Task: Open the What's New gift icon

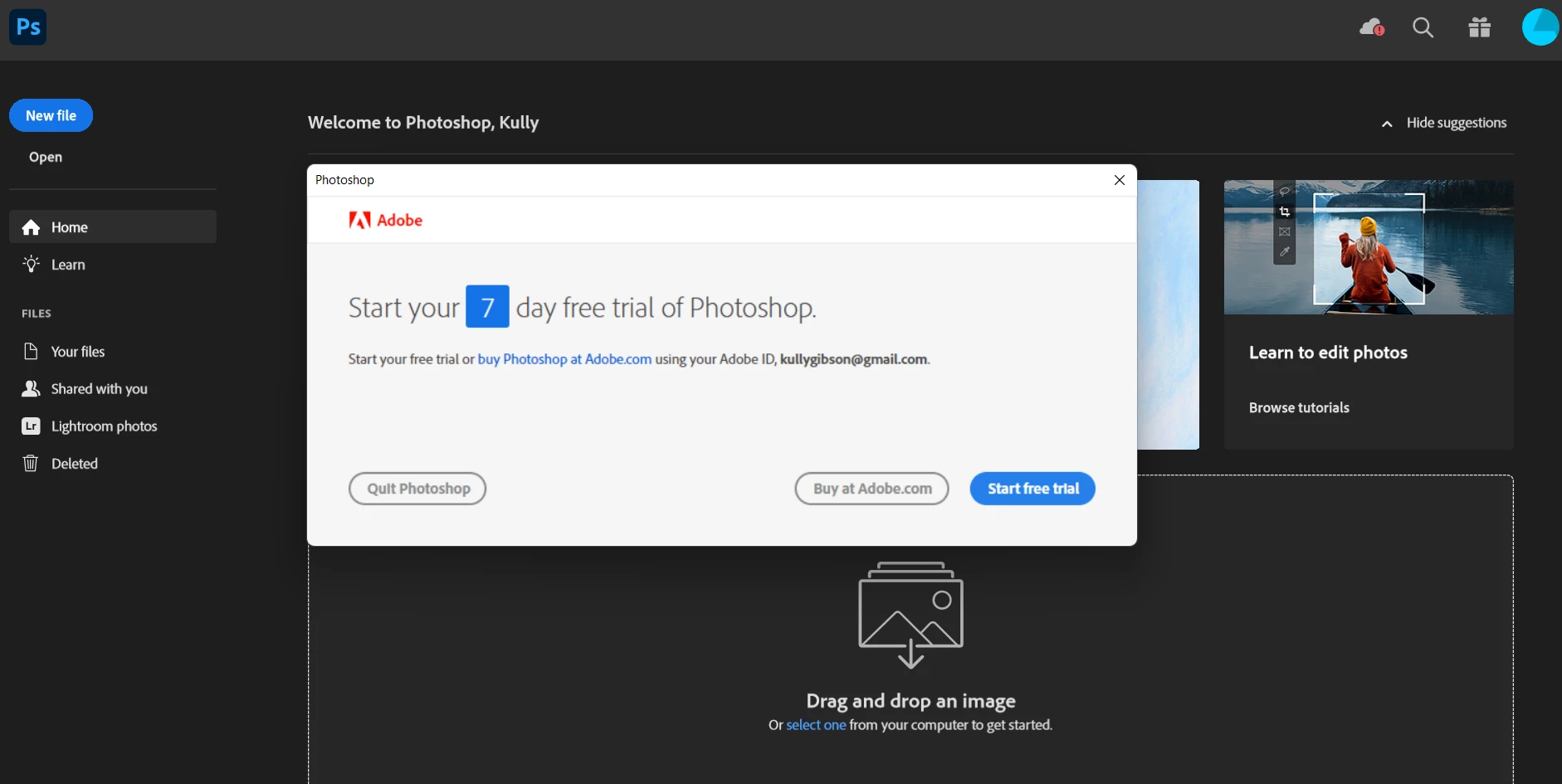Action: [x=1479, y=27]
